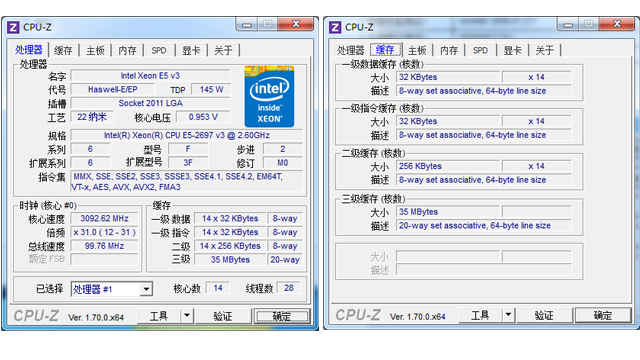Open the 关于 tab in left CPU-Z window
This screenshot has height=360, width=640.
pyautogui.click(x=223, y=50)
